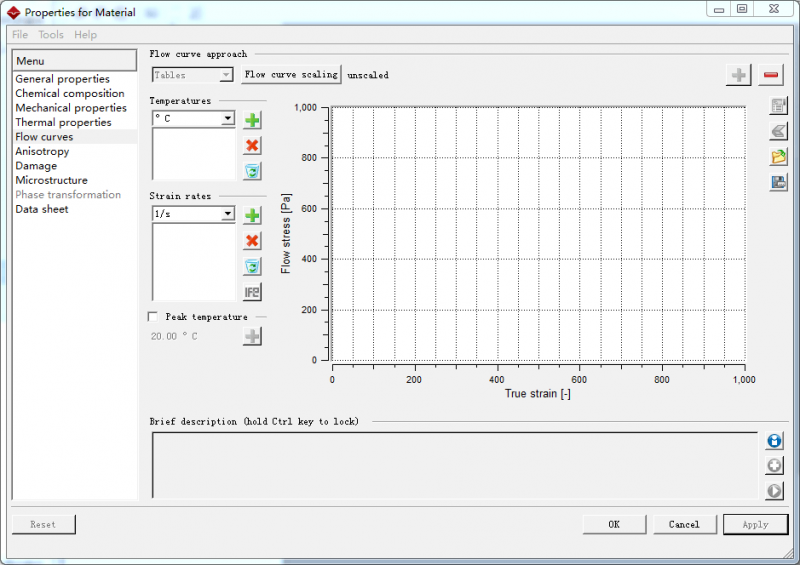Click the Cancel button
Viewport: 800px width, 565px height.
coord(685,525)
